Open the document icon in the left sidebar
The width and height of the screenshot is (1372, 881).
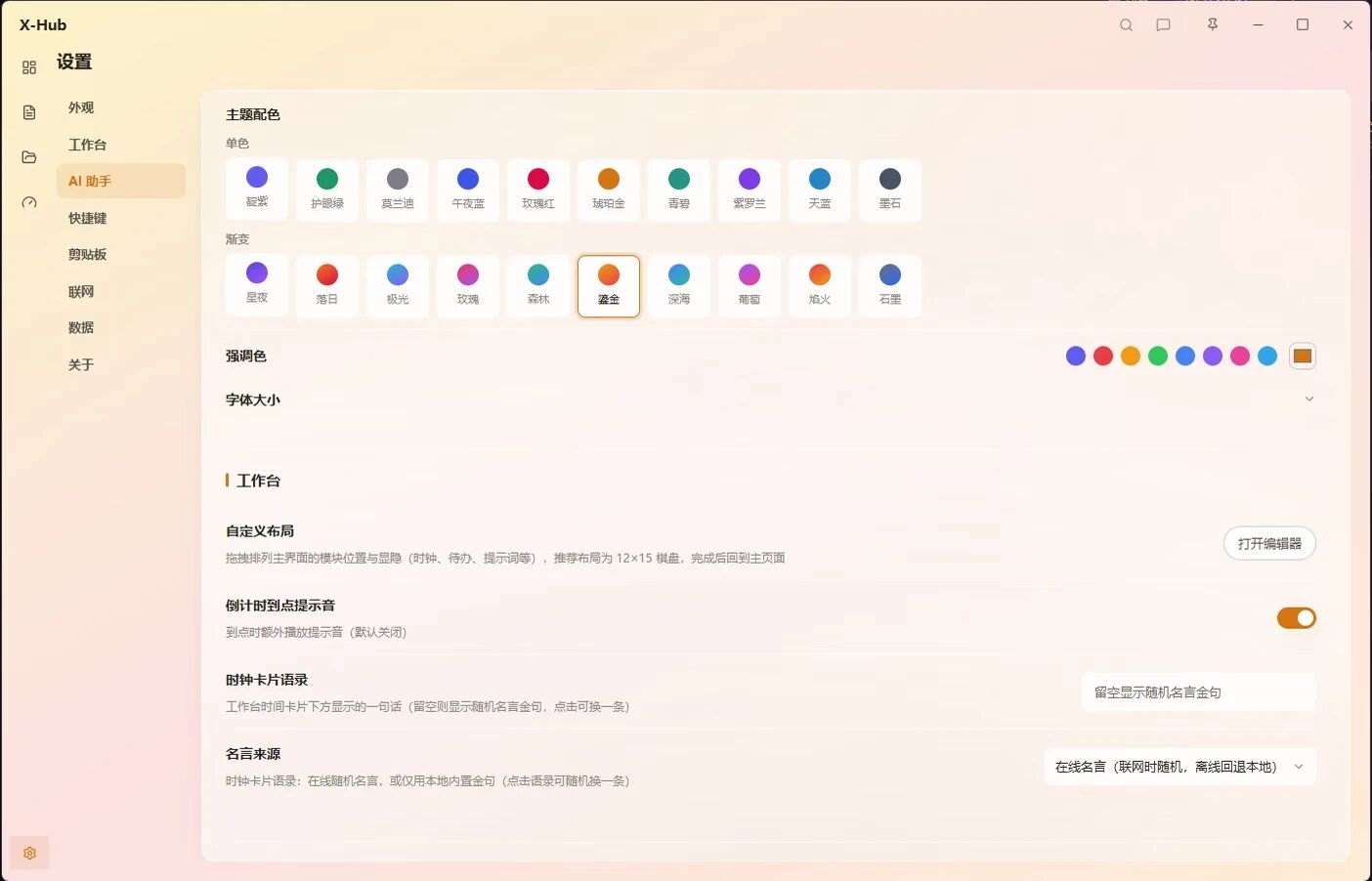[29, 112]
